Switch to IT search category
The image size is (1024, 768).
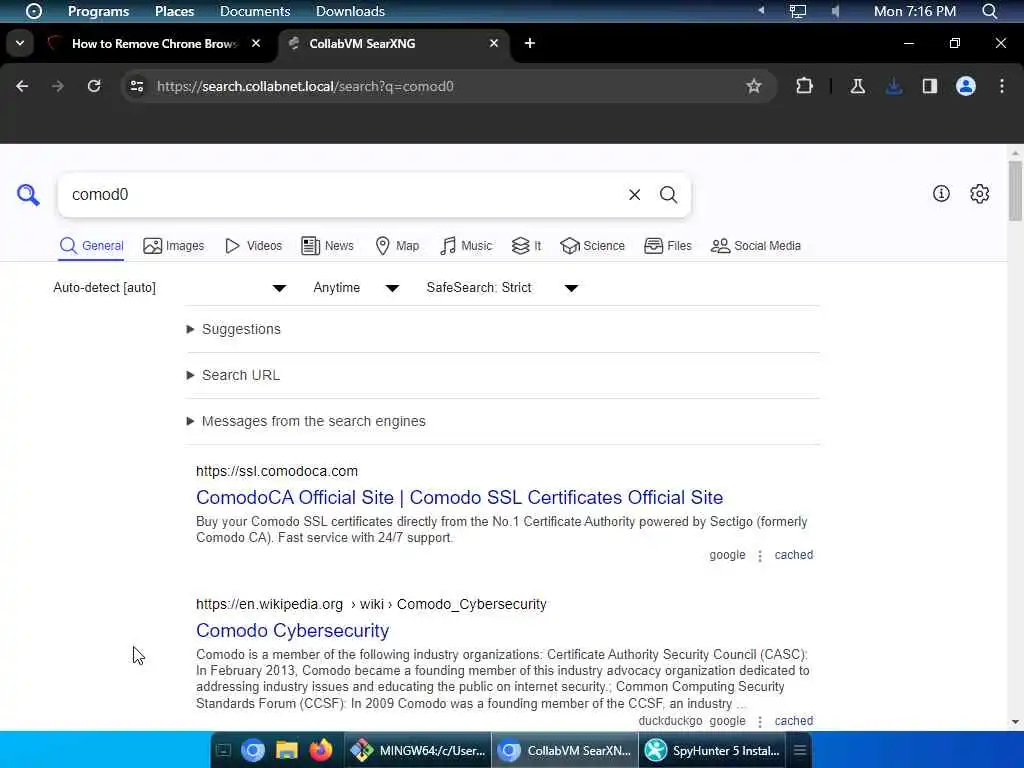point(526,246)
